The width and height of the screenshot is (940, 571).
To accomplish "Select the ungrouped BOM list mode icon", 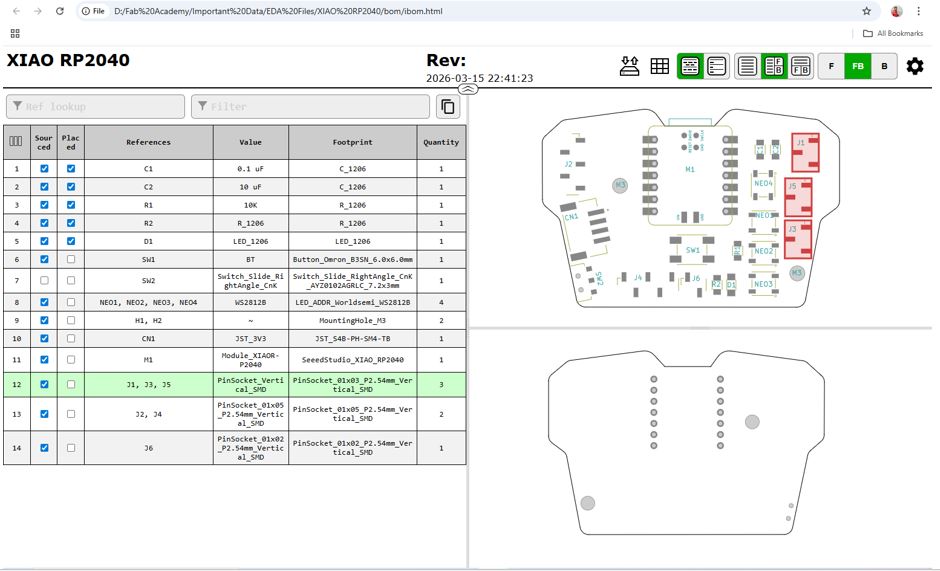I will coord(716,66).
